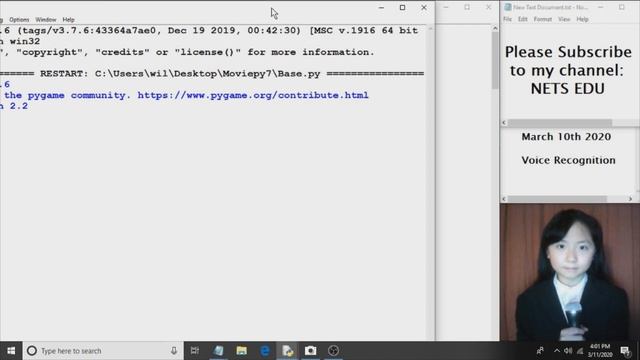Close the Python Shell window
Viewport: 640px width, 360px height.
point(424,7)
